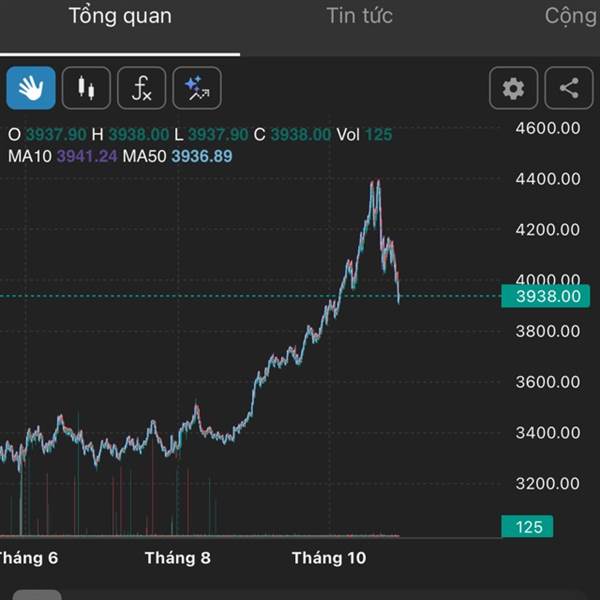Switch to the Tổng quan tab

pyautogui.click(x=120, y=16)
